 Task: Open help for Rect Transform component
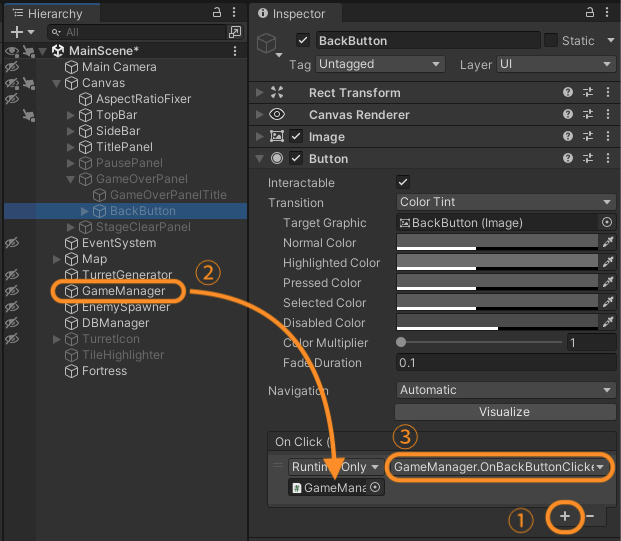coord(568,92)
